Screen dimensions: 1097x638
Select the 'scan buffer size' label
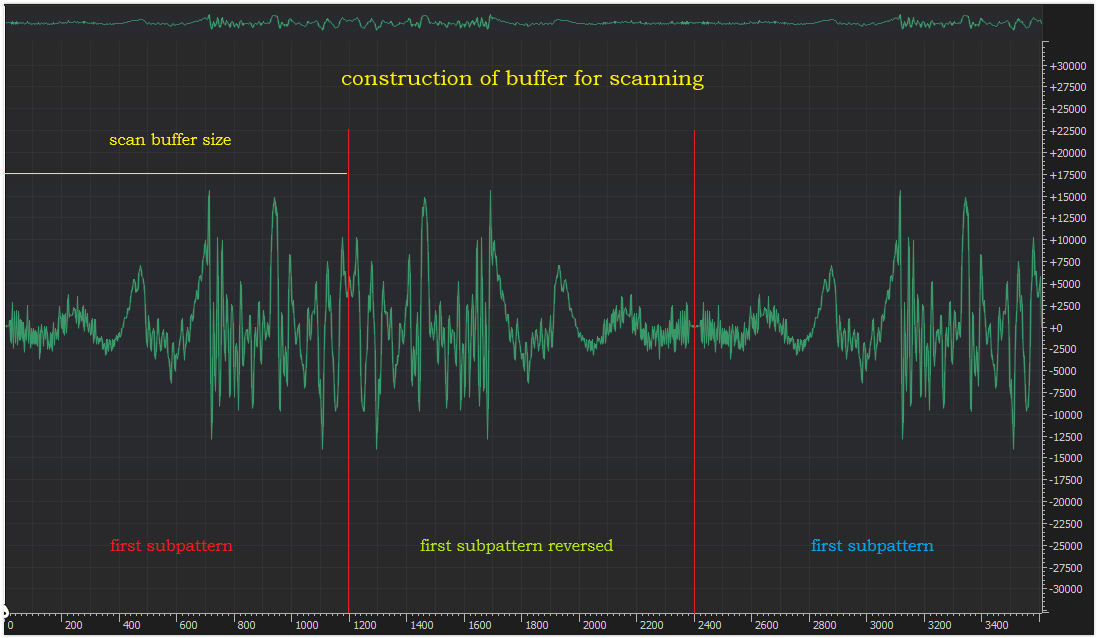point(170,140)
